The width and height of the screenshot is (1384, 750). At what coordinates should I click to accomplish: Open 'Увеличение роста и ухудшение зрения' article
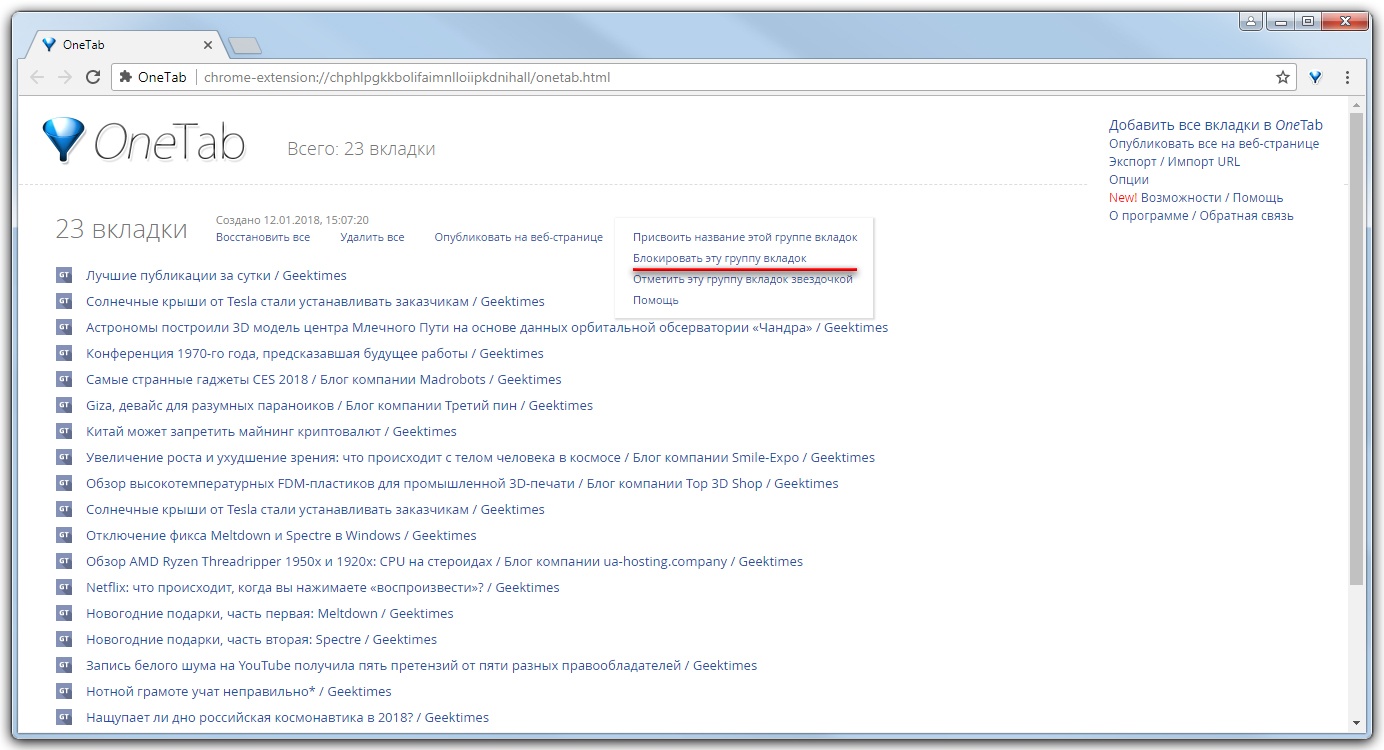(x=480, y=457)
